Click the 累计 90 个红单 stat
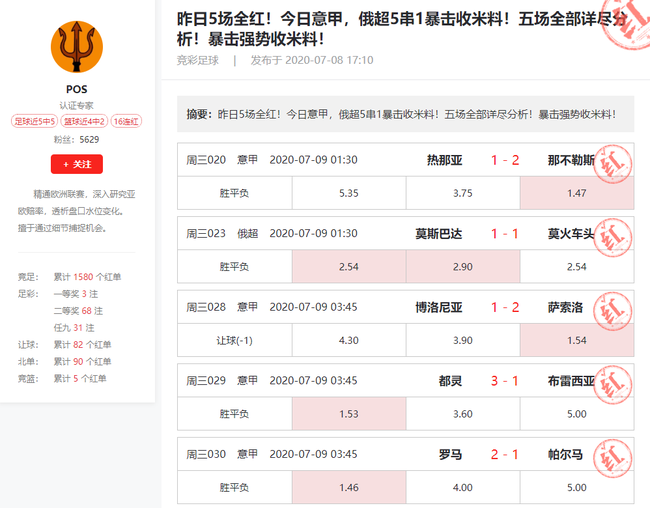 pyautogui.click(x=82, y=362)
